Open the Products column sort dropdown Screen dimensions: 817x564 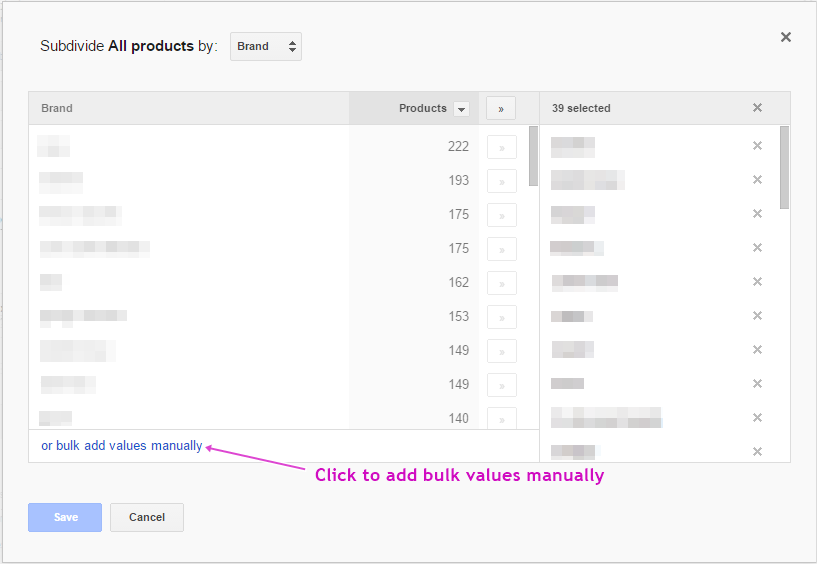[461, 109]
